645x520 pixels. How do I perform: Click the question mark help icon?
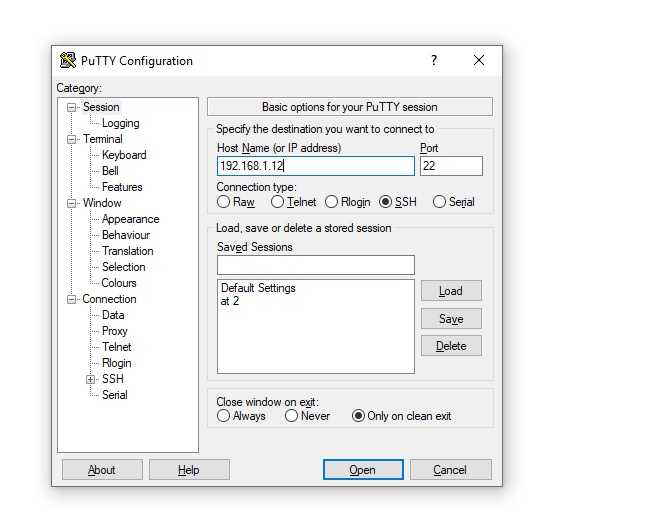(434, 60)
